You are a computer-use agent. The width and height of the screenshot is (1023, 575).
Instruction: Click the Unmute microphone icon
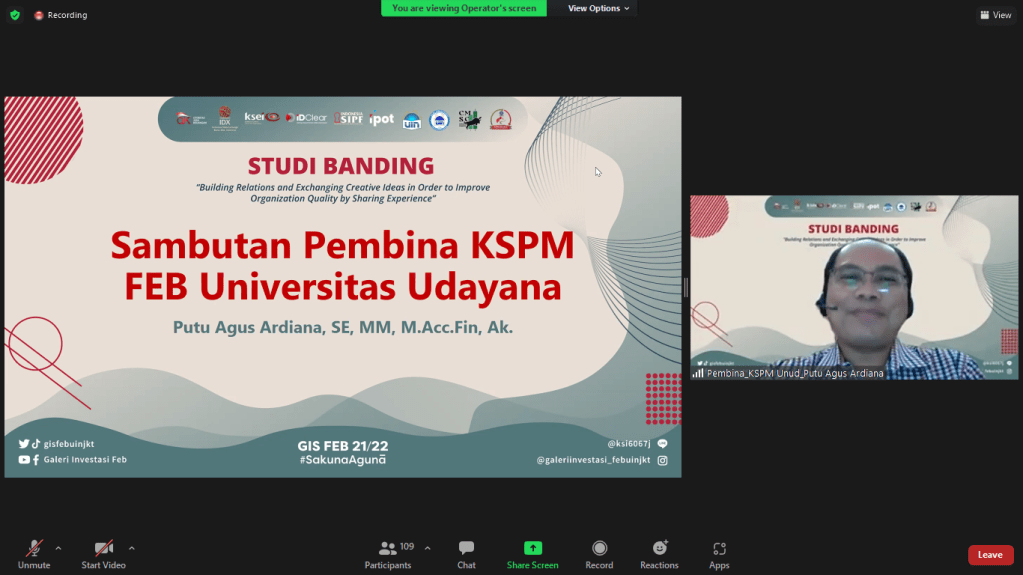pos(34,548)
